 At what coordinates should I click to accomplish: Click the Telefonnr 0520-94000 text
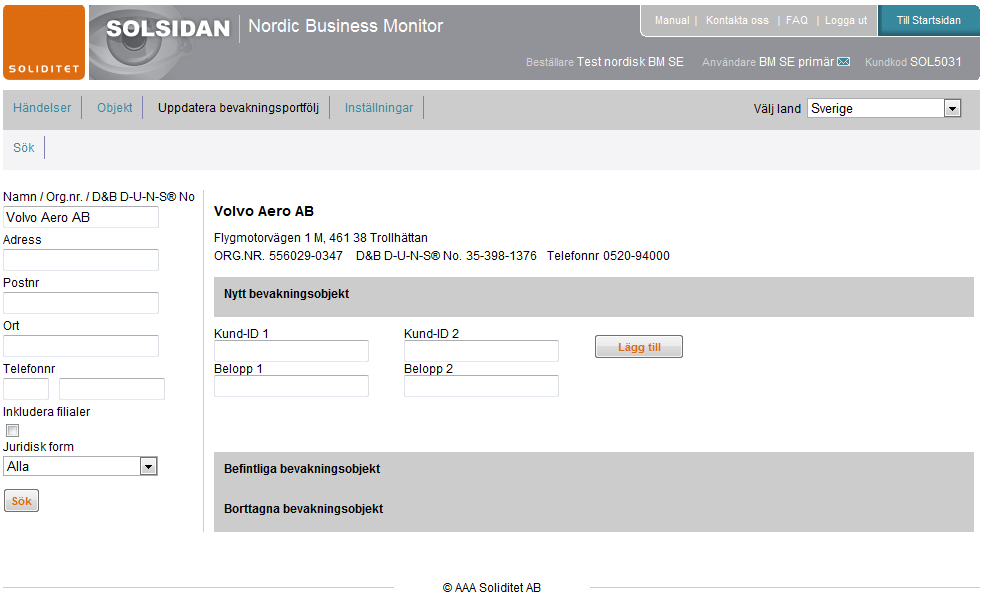coord(608,256)
